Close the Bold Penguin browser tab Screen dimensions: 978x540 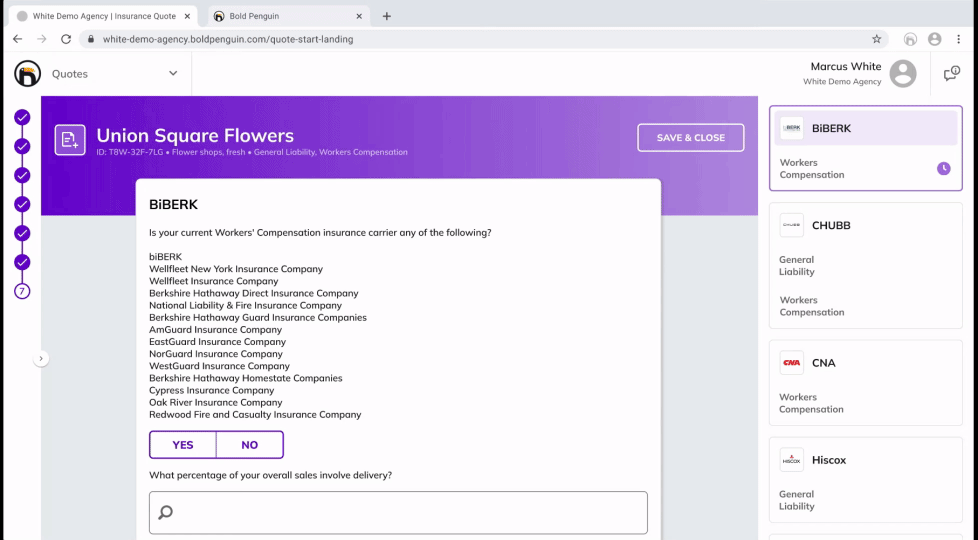(359, 16)
